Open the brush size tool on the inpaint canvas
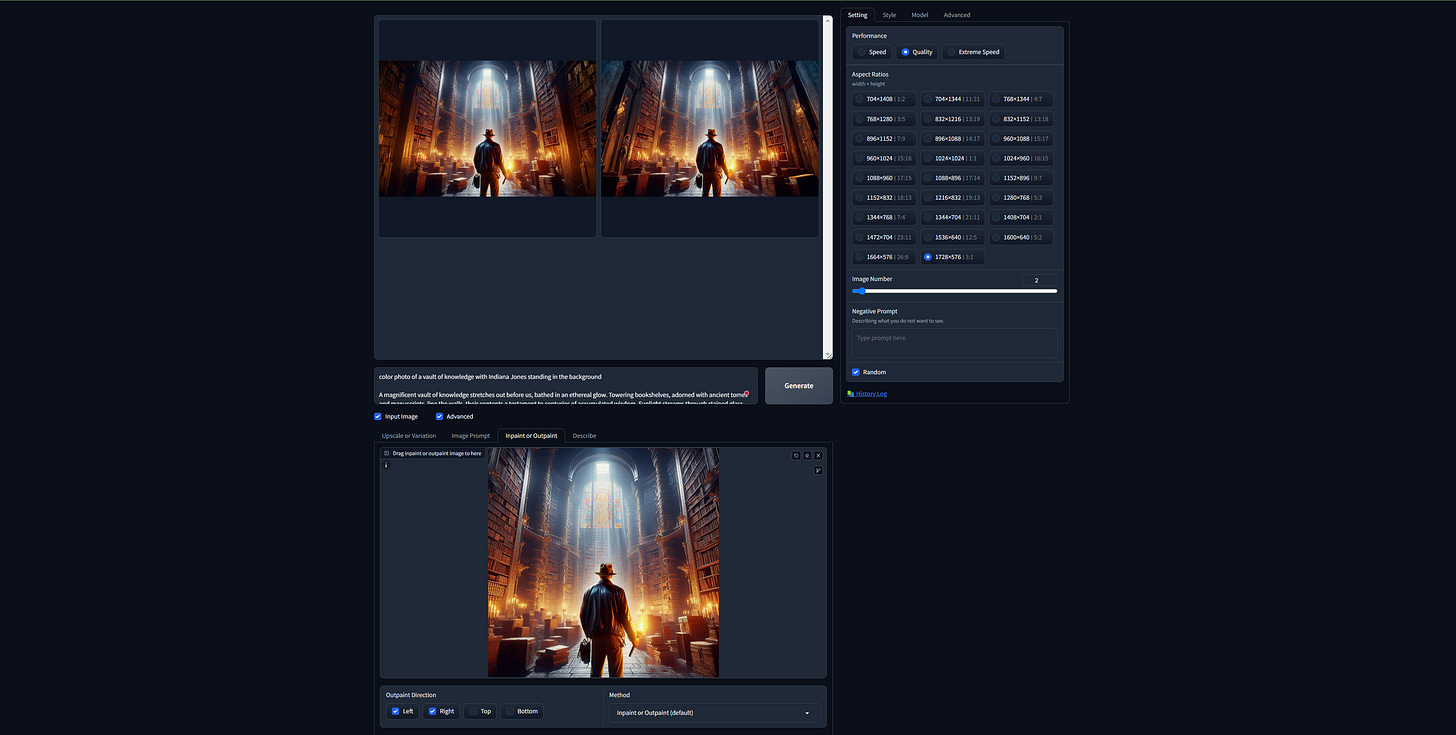This screenshot has width=1456, height=735. [x=818, y=470]
